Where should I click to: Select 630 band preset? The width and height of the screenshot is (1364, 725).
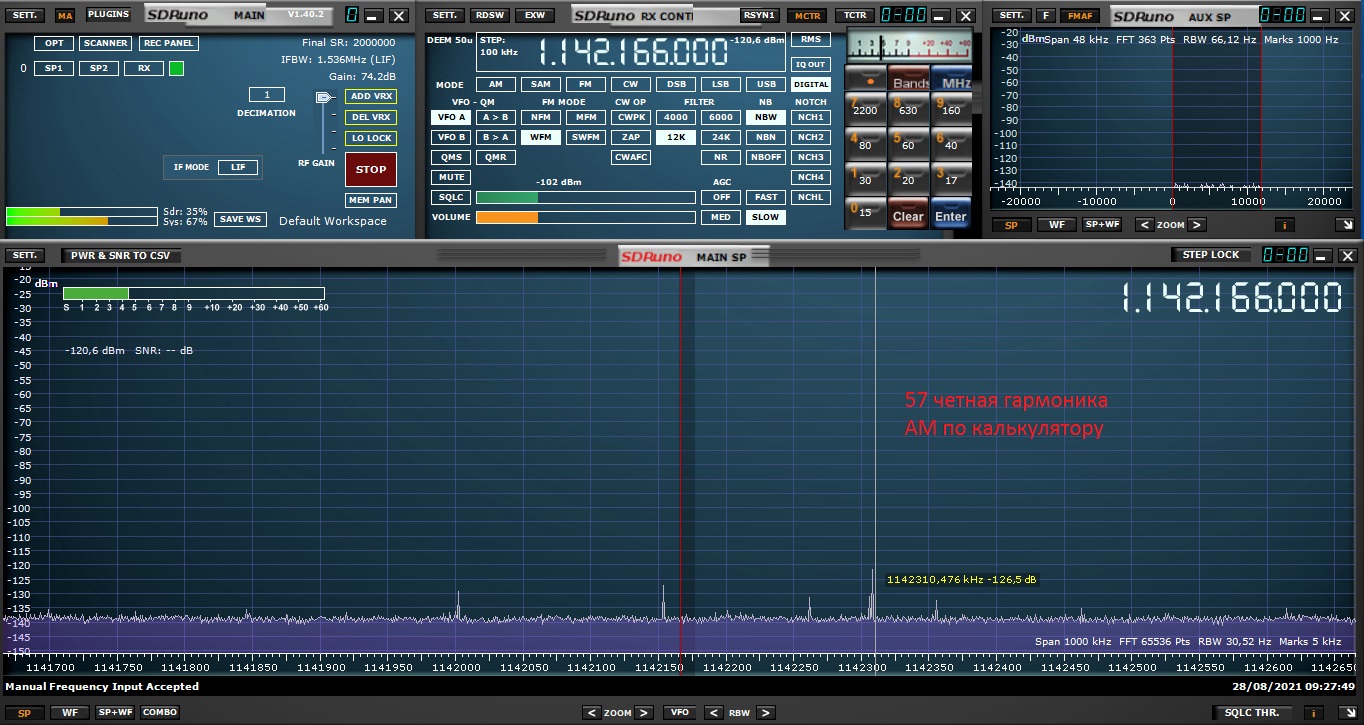[909, 110]
